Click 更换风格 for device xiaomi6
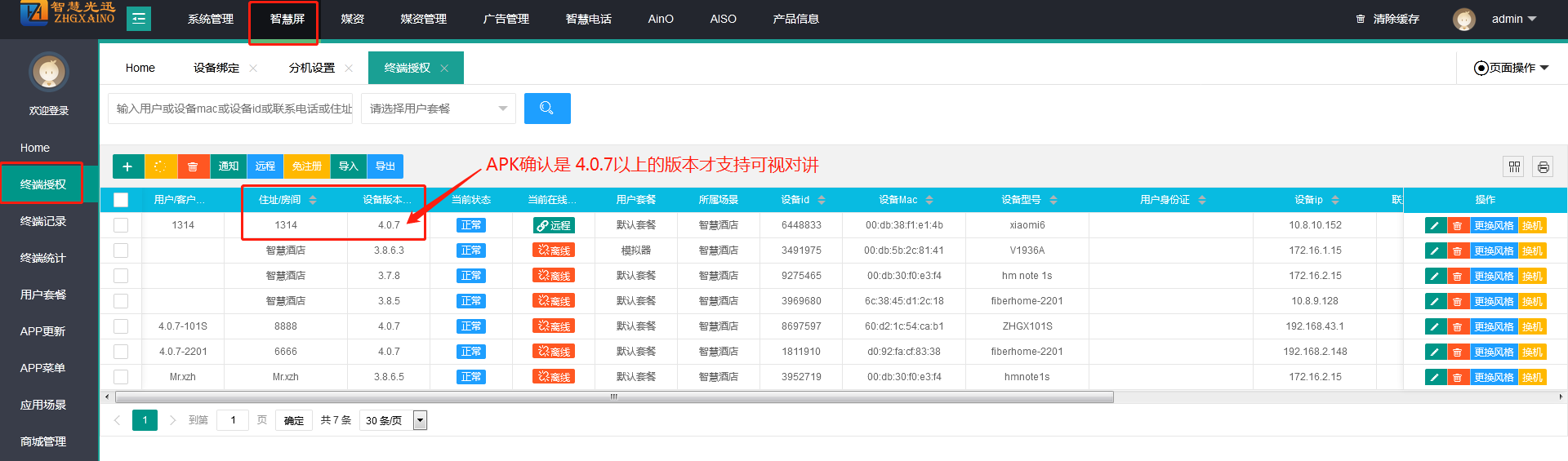This screenshot has height=461, width=1568. (x=1493, y=226)
